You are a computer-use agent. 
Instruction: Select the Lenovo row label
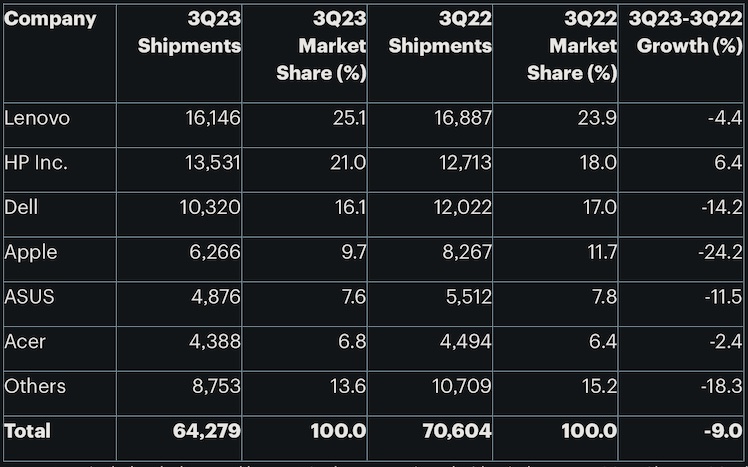coord(37,119)
